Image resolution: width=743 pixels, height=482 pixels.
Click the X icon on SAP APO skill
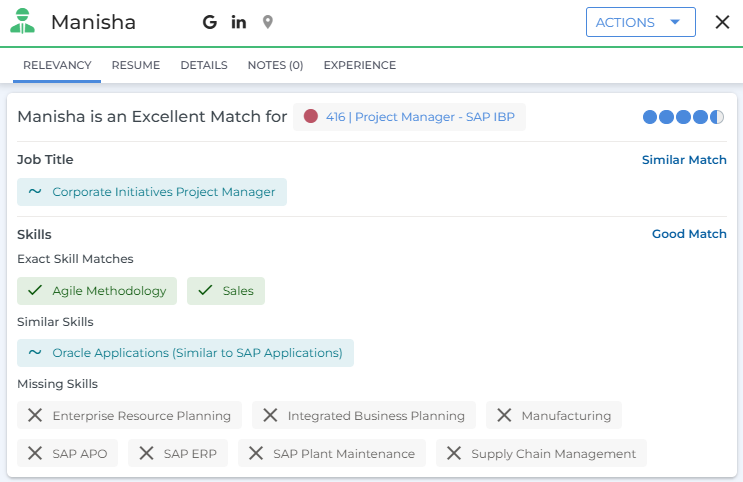coord(35,453)
